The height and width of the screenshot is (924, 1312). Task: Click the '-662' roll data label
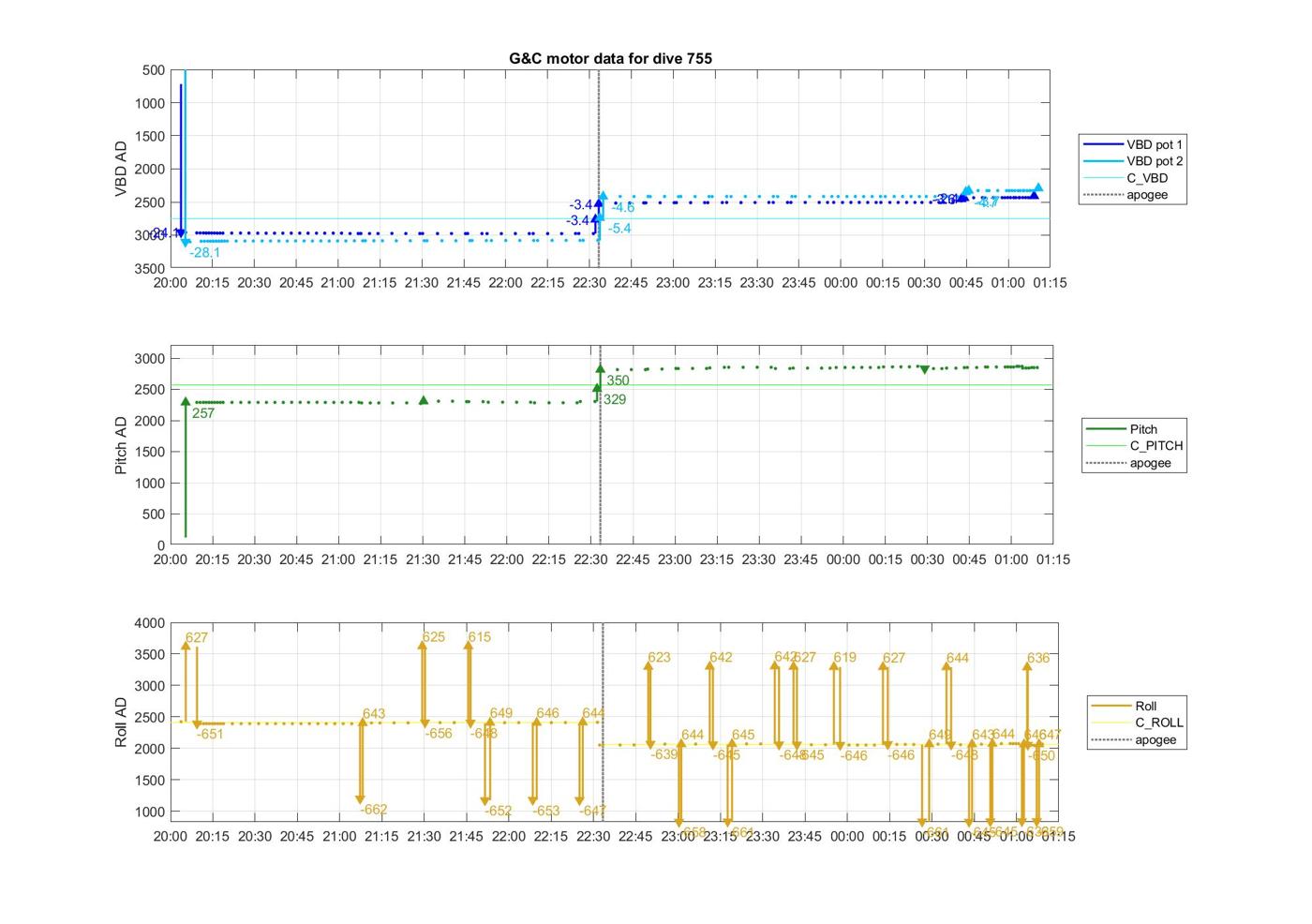(374, 810)
